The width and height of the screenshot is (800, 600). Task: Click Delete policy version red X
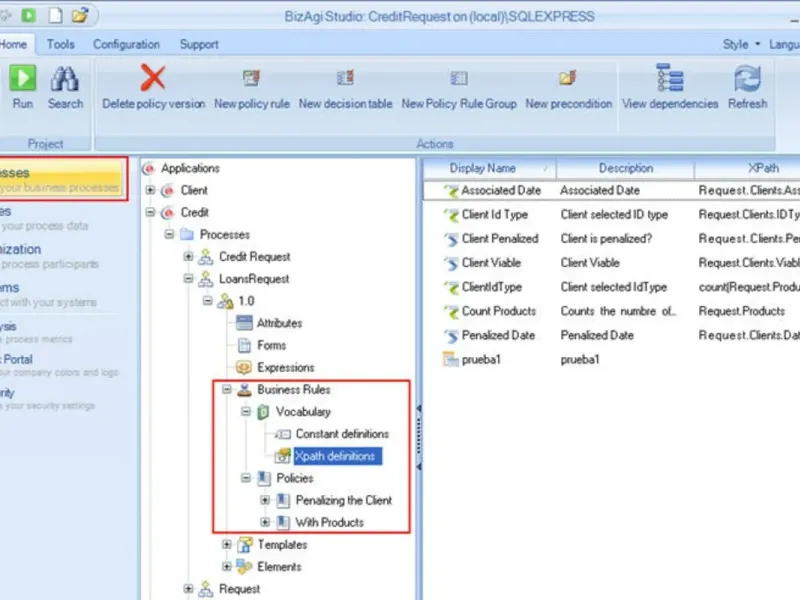coord(153,78)
